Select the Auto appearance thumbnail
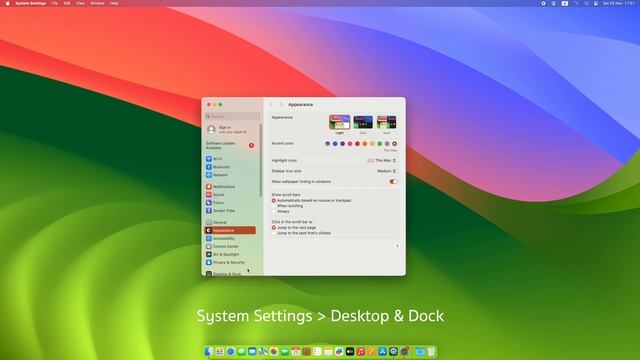The width and height of the screenshot is (640, 360). click(386, 122)
